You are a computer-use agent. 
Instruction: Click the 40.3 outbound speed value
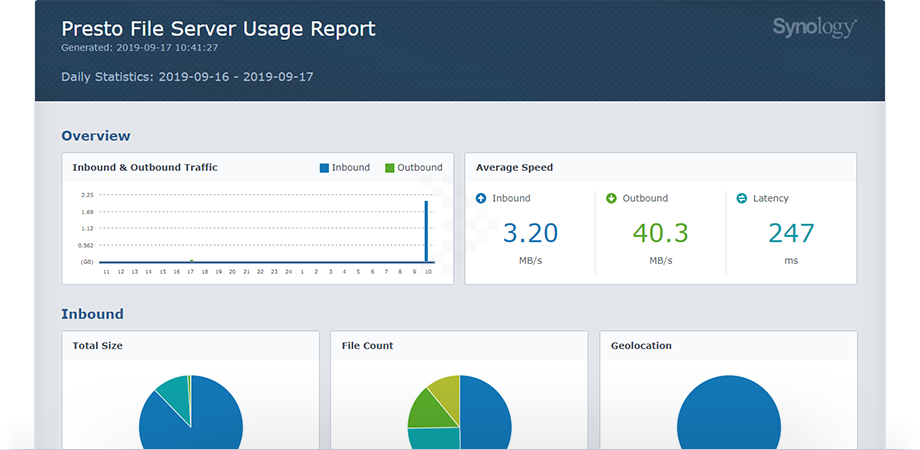point(660,233)
